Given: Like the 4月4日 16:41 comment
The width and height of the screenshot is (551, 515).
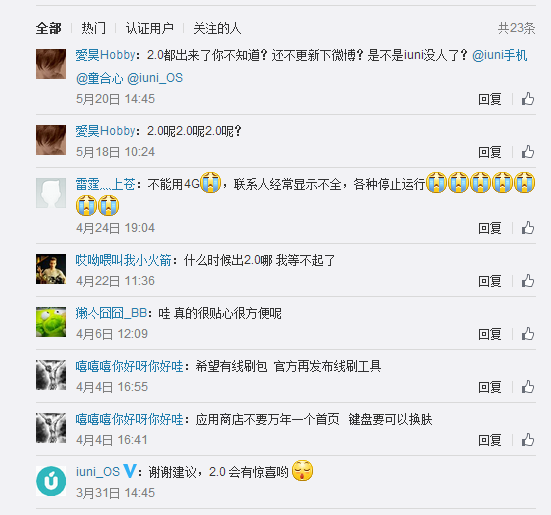Looking at the screenshot, I should (x=528, y=440).
